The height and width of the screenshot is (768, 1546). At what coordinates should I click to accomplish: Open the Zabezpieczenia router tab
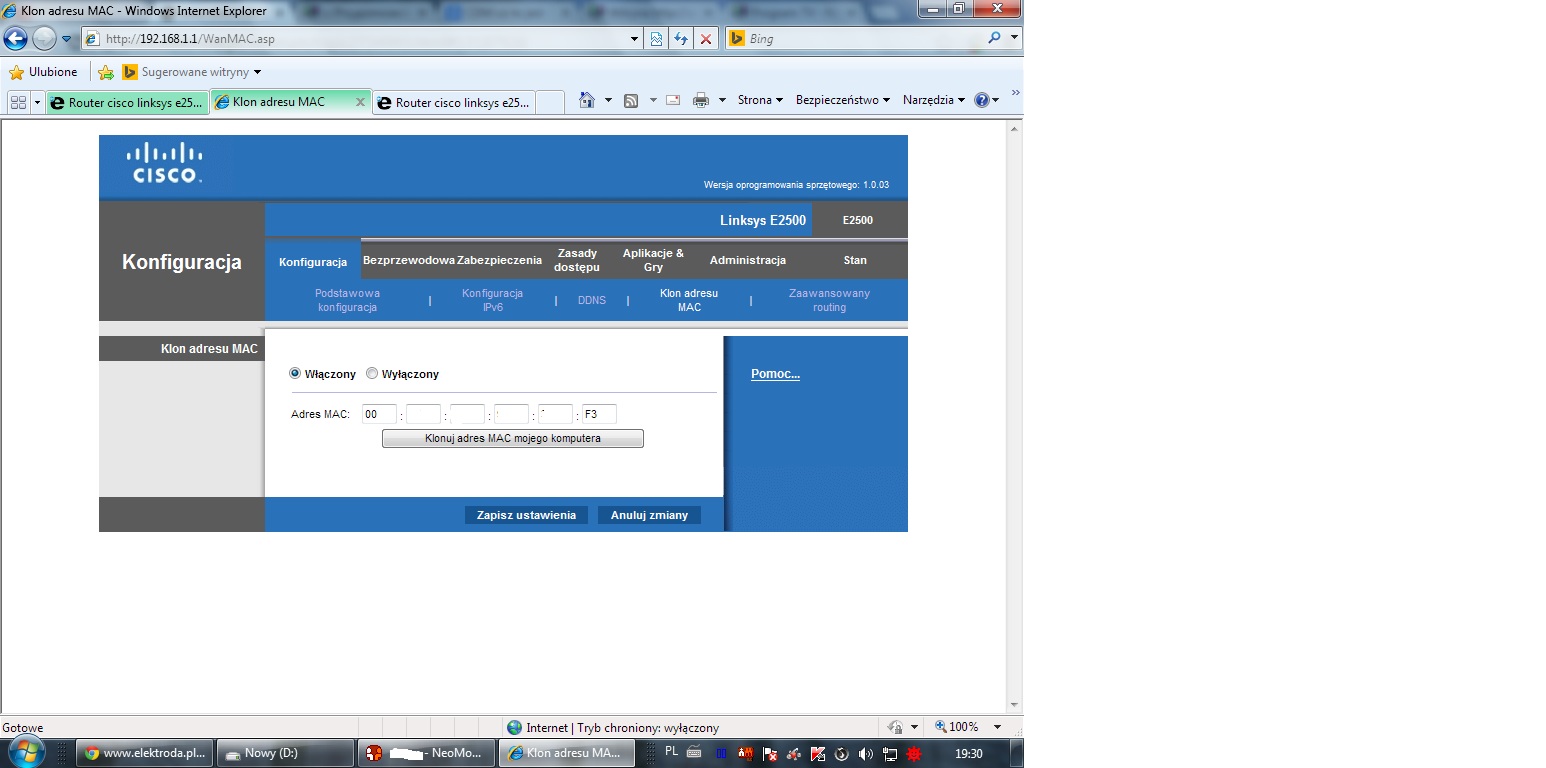[499, 260]
